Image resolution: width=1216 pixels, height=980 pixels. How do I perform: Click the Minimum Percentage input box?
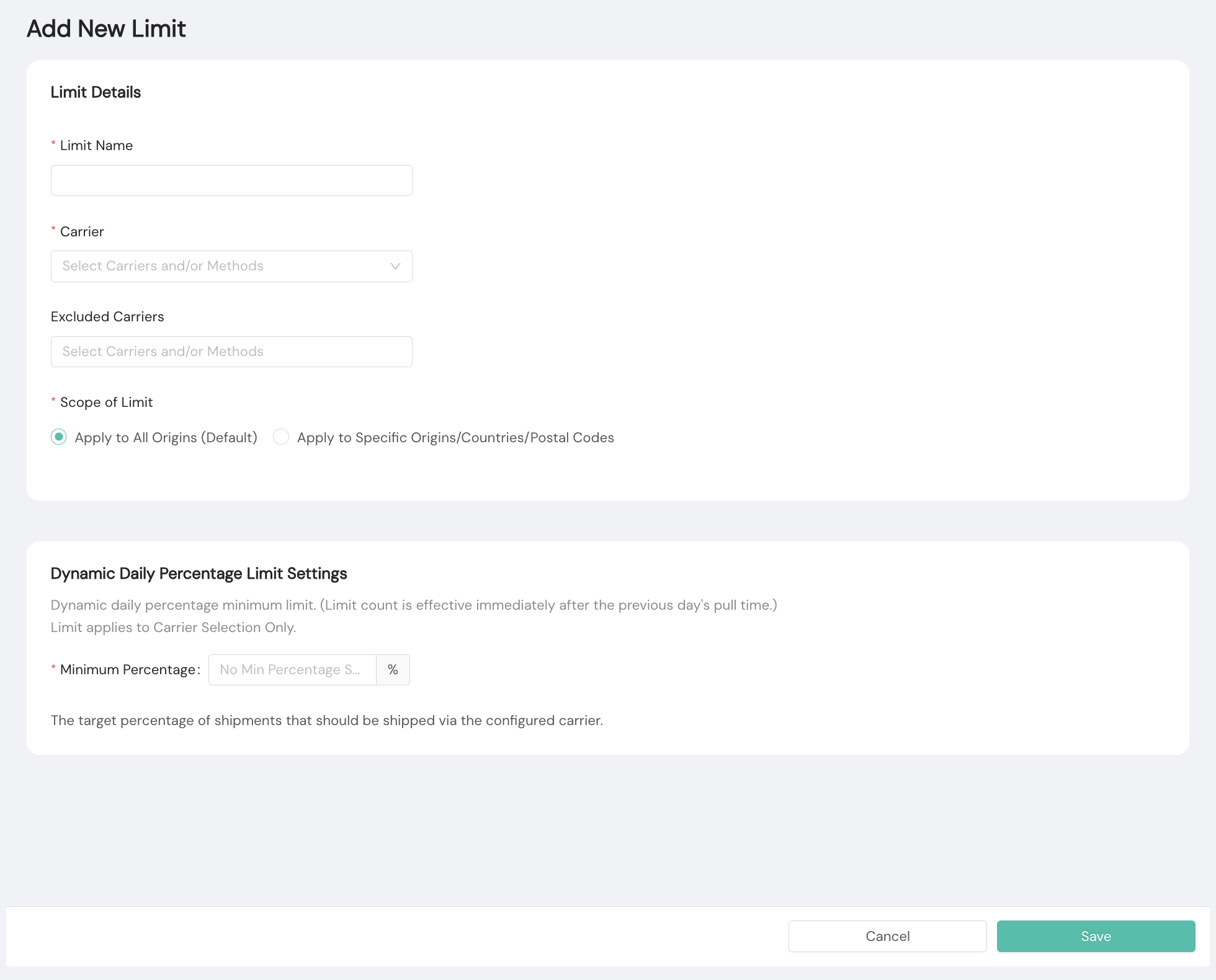[292, 670]
